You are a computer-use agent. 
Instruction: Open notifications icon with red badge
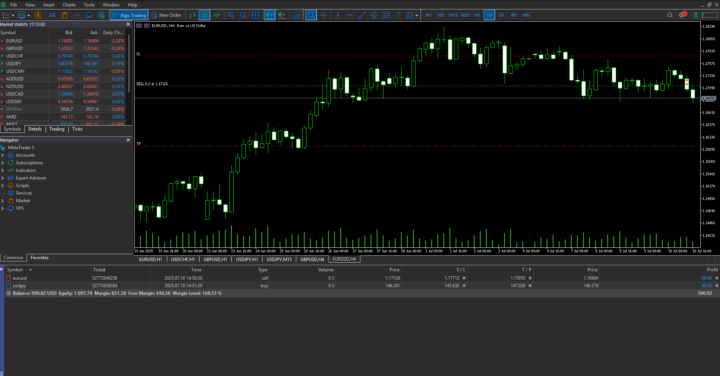point(682,15)
